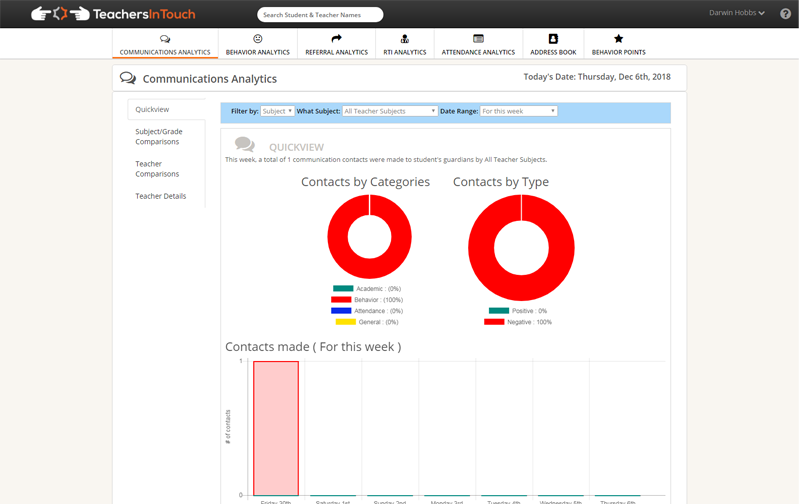Open help via question mark icon
The height and width of the screenshot is (504, 800).
pyautogui.click(x=785, y=14)
